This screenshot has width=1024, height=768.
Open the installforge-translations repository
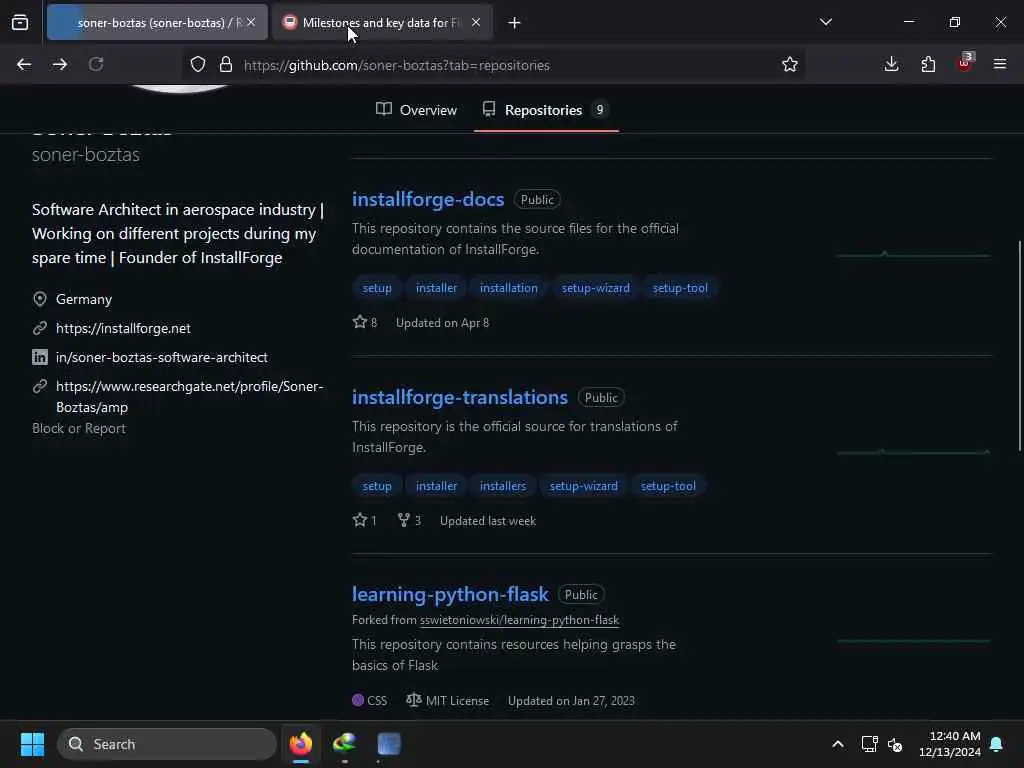coord(460,397)
